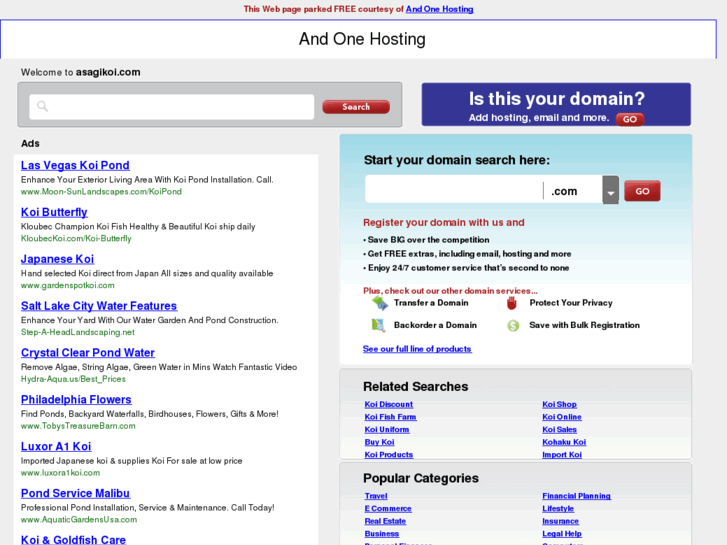This screenshot has height=545, width=727.
Task: Open the Philadelphia Flowers ad link
Action: (x=76, y=399)
